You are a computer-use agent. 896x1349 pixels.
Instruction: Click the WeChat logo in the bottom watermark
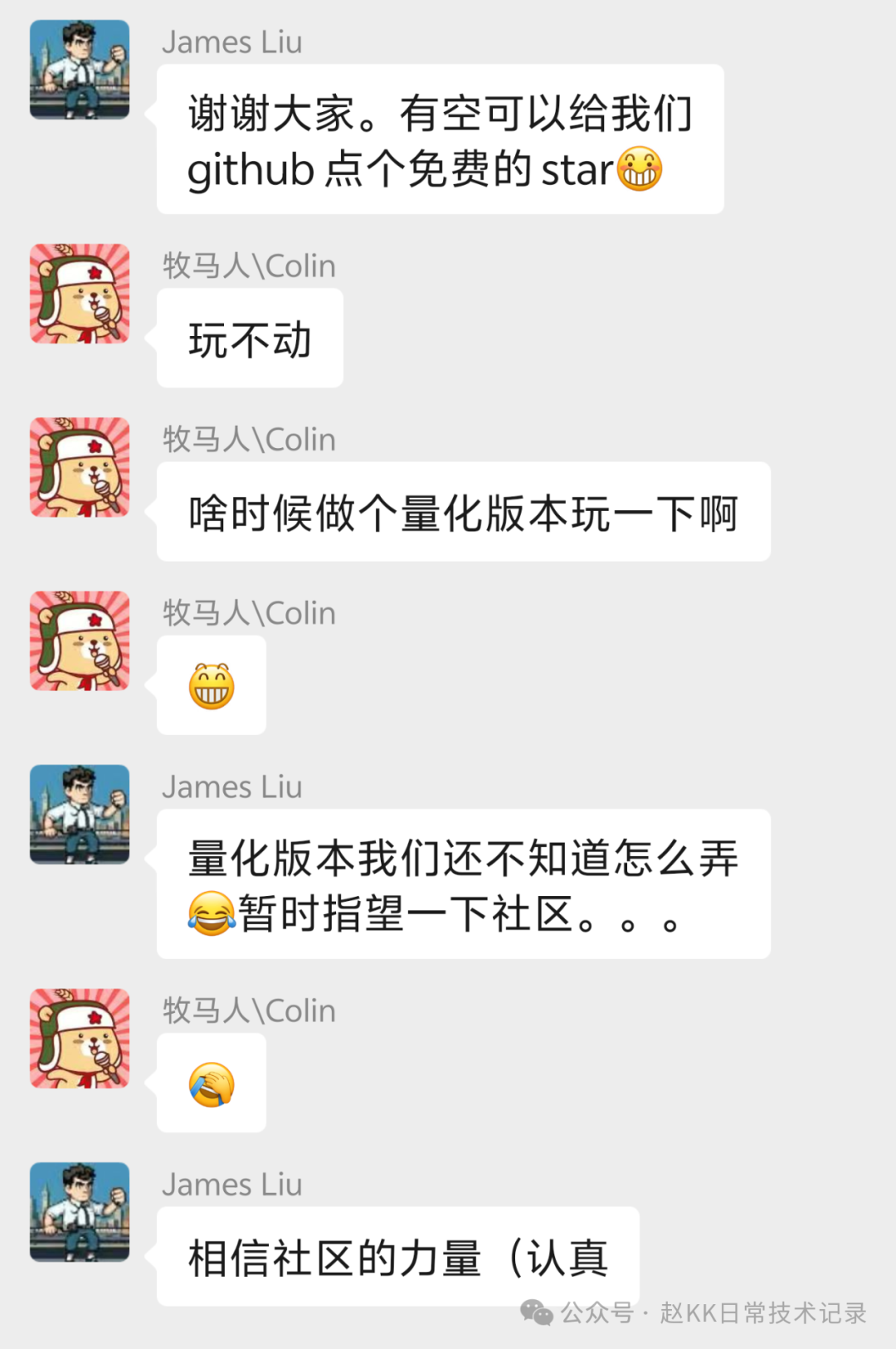536,1312
